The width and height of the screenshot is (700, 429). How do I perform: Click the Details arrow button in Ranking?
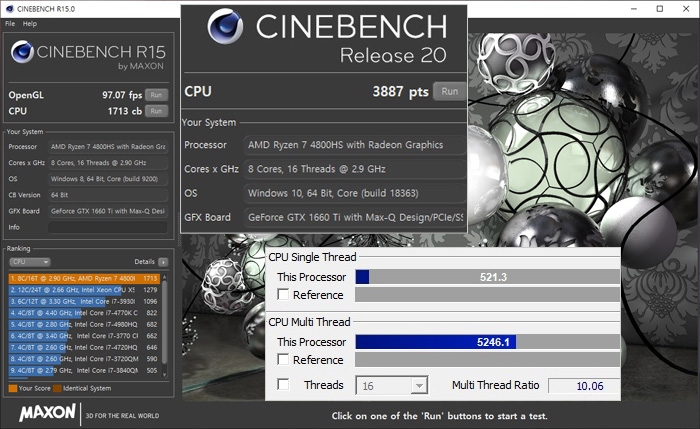click(x=163, y=262)
